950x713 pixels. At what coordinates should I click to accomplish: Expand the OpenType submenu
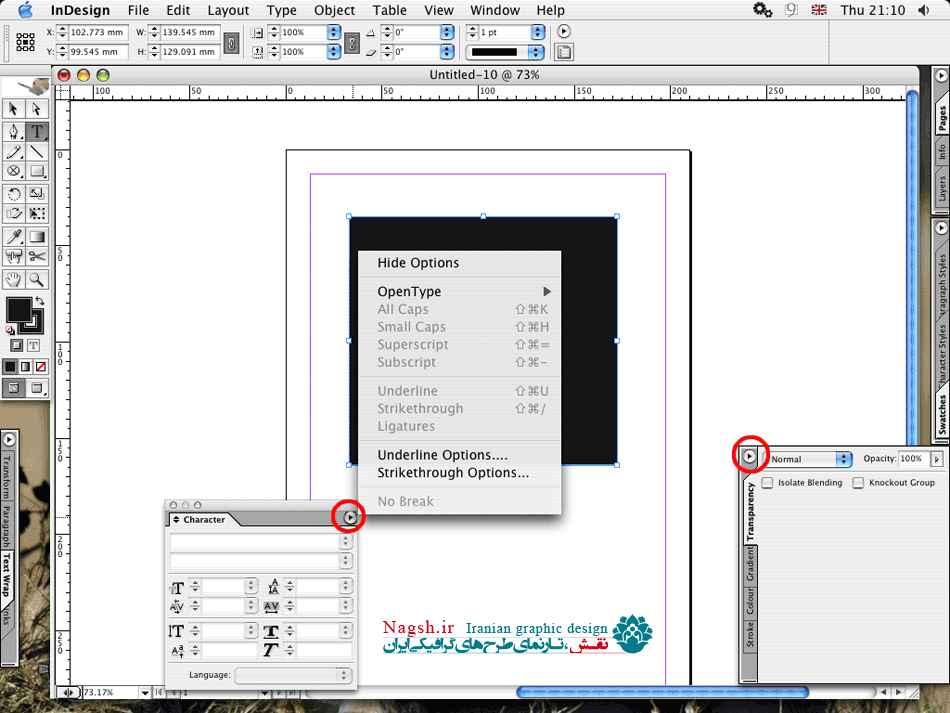[459, 291]
